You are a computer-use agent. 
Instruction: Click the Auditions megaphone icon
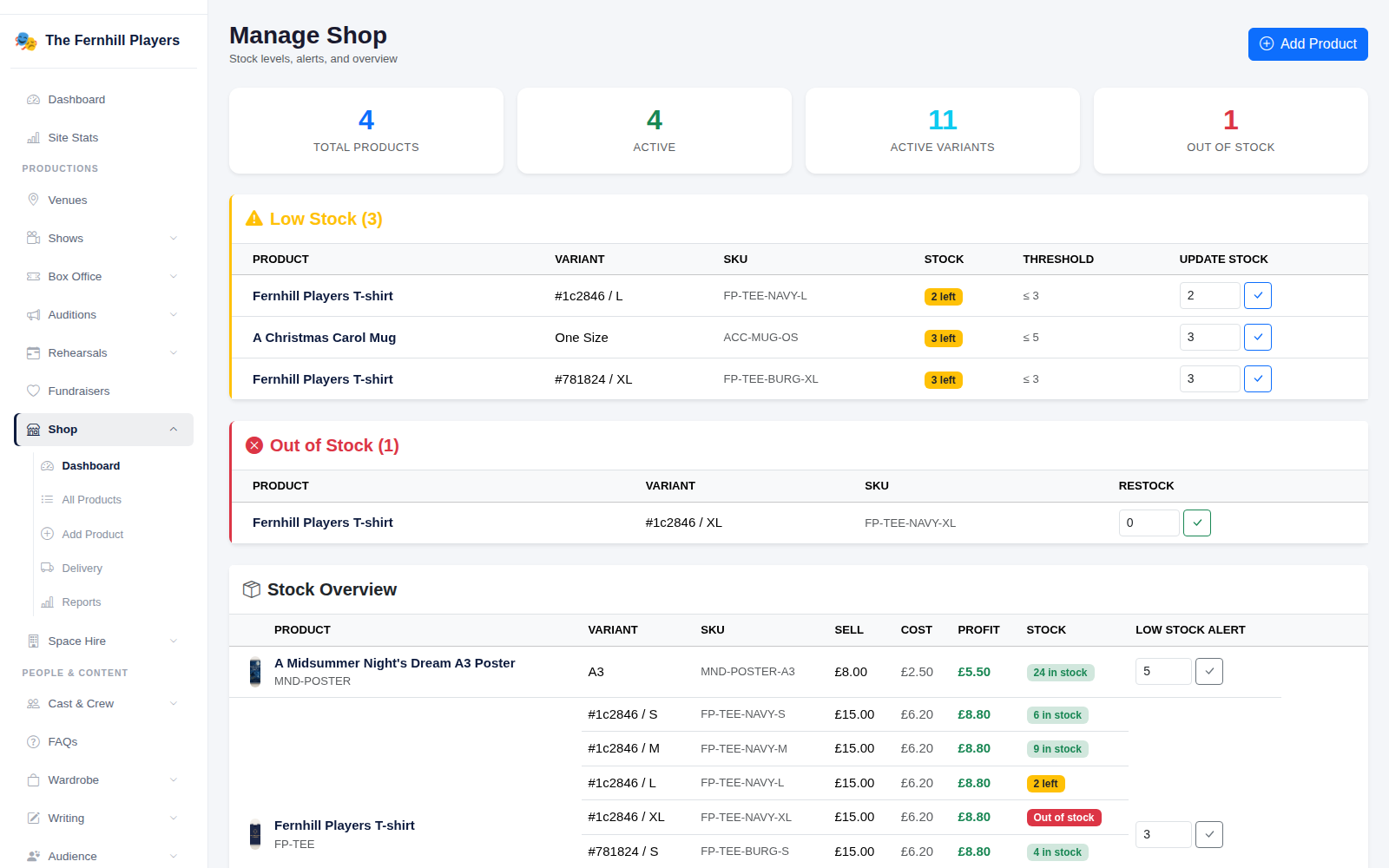click(x=33, y=315)
